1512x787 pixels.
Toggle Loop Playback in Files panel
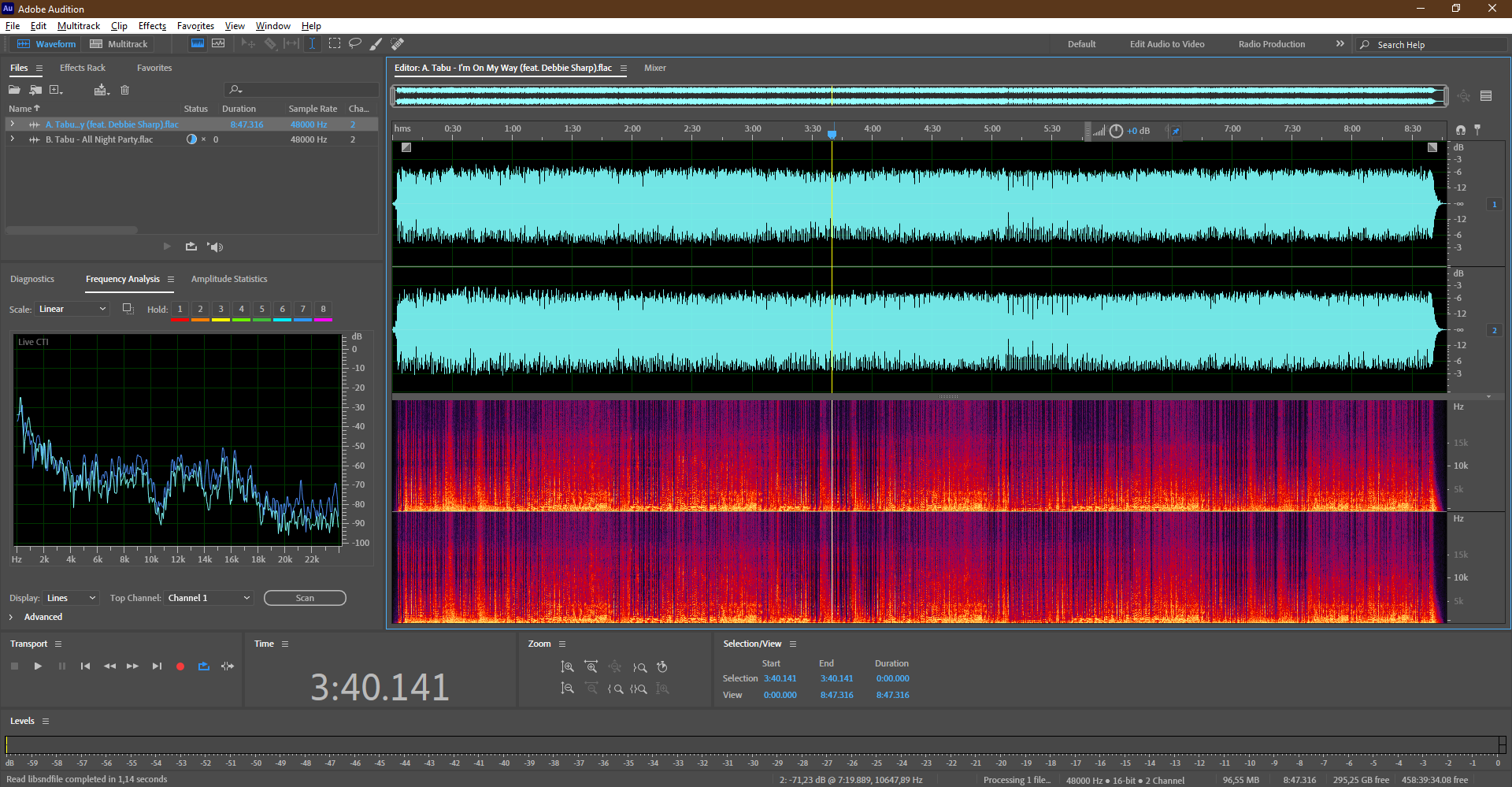191,247
